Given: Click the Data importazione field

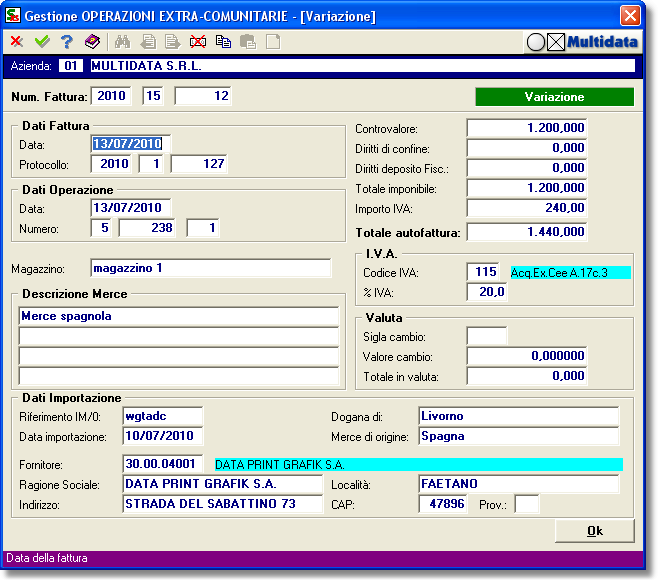Looking at the screenshot, I should [x=163, y=436].
